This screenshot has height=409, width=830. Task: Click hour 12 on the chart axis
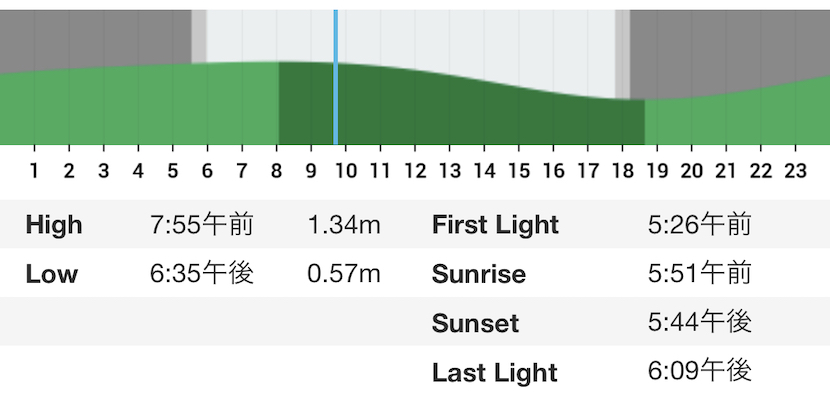click(415, 171)
